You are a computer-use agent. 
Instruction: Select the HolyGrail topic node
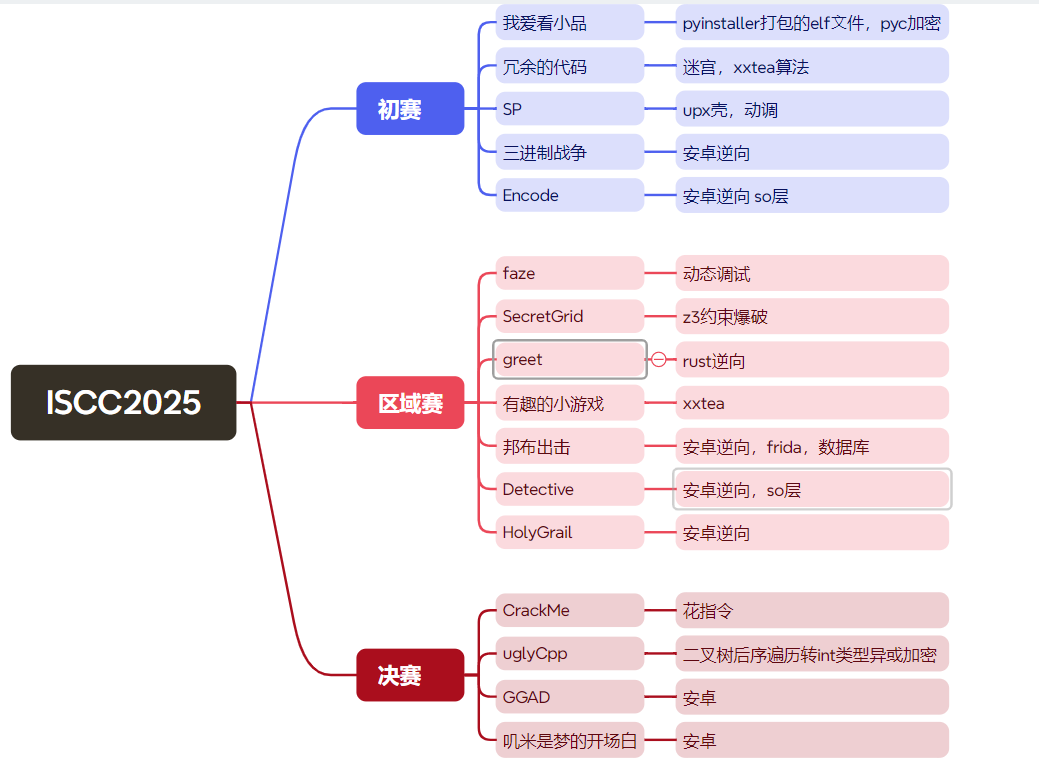[568, 532]
